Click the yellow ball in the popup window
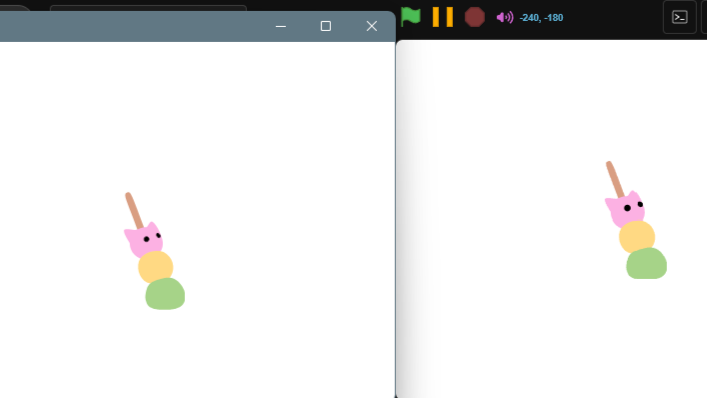The height and width of the screenshot is (398, 707). pyautogui.click(x=156, y=267)
